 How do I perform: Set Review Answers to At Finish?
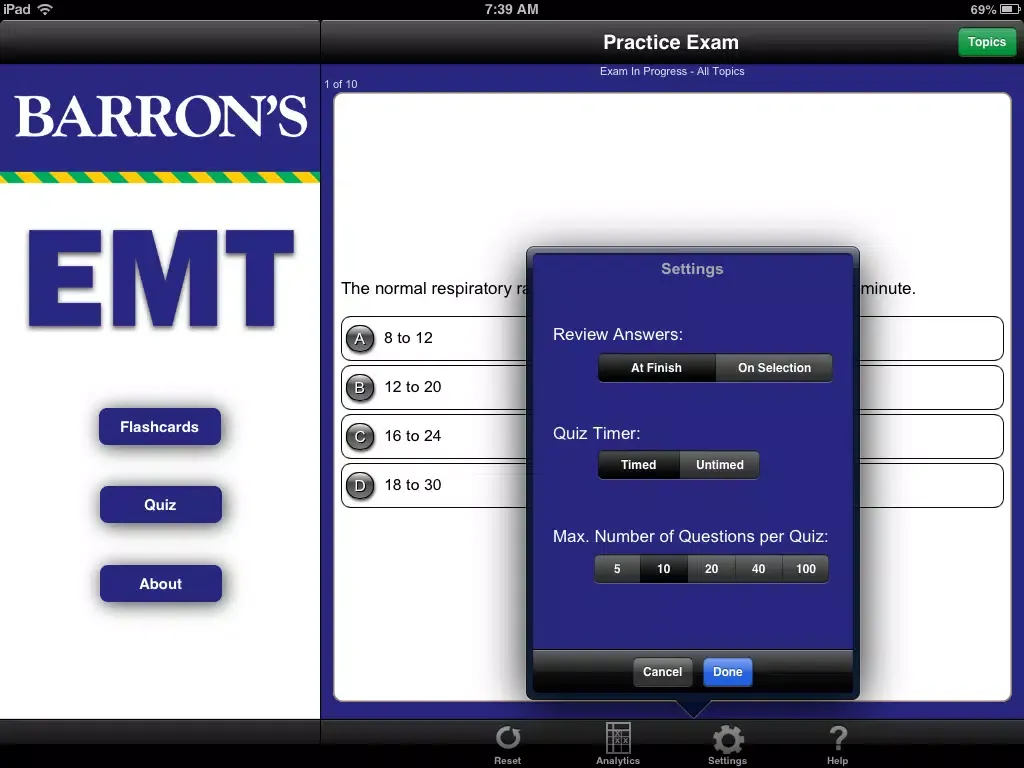point(656,368)
